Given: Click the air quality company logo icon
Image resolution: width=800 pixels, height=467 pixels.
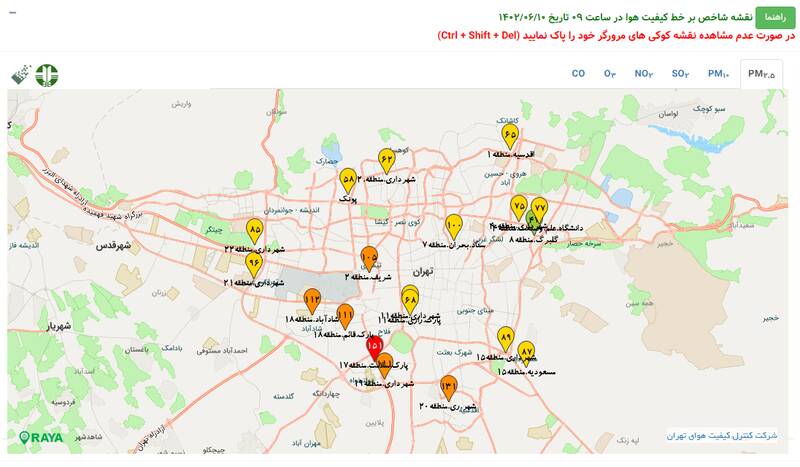Looking at the screenshot, I should click(21, 75).
